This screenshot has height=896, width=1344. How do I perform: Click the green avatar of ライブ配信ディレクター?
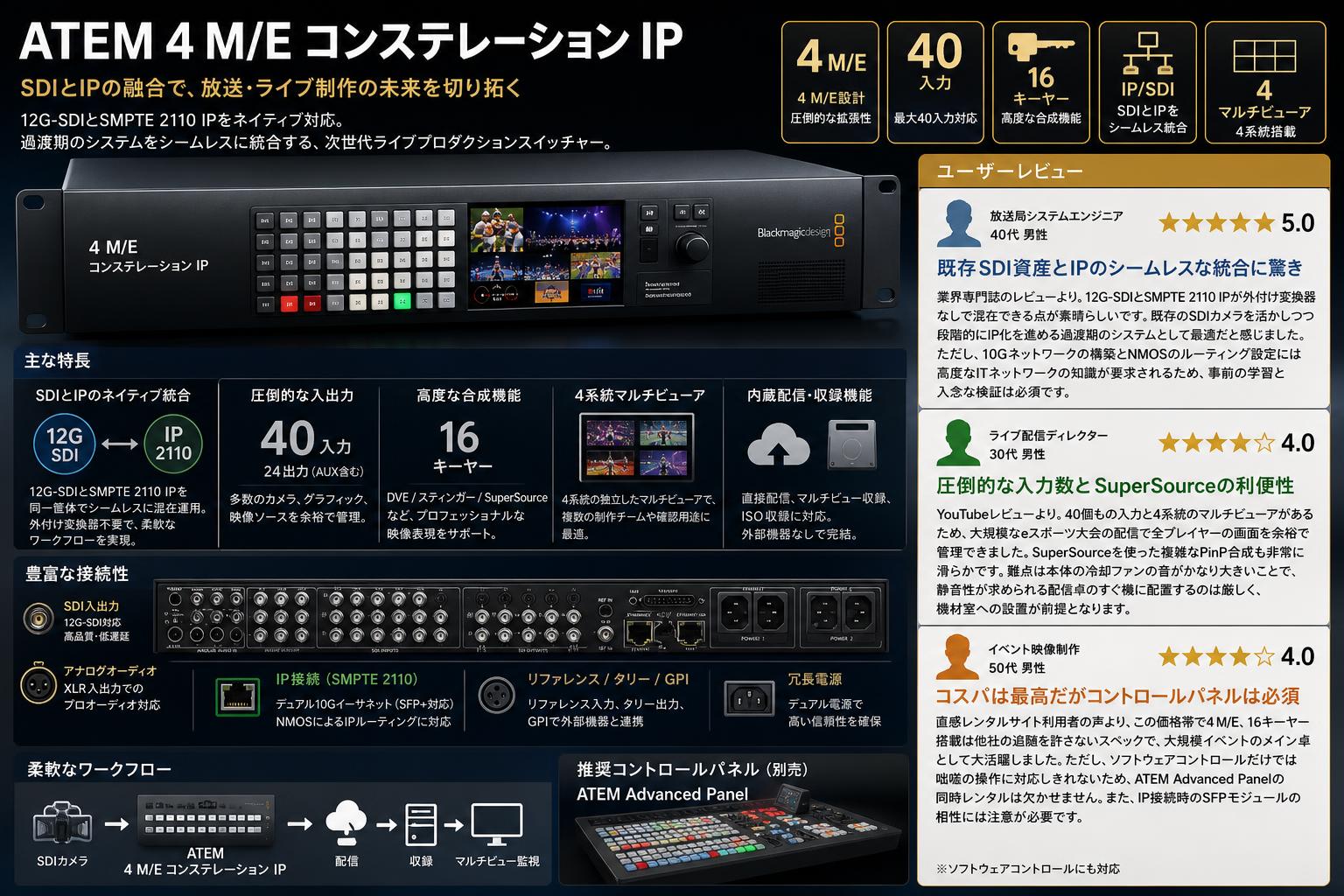(957, 442)
